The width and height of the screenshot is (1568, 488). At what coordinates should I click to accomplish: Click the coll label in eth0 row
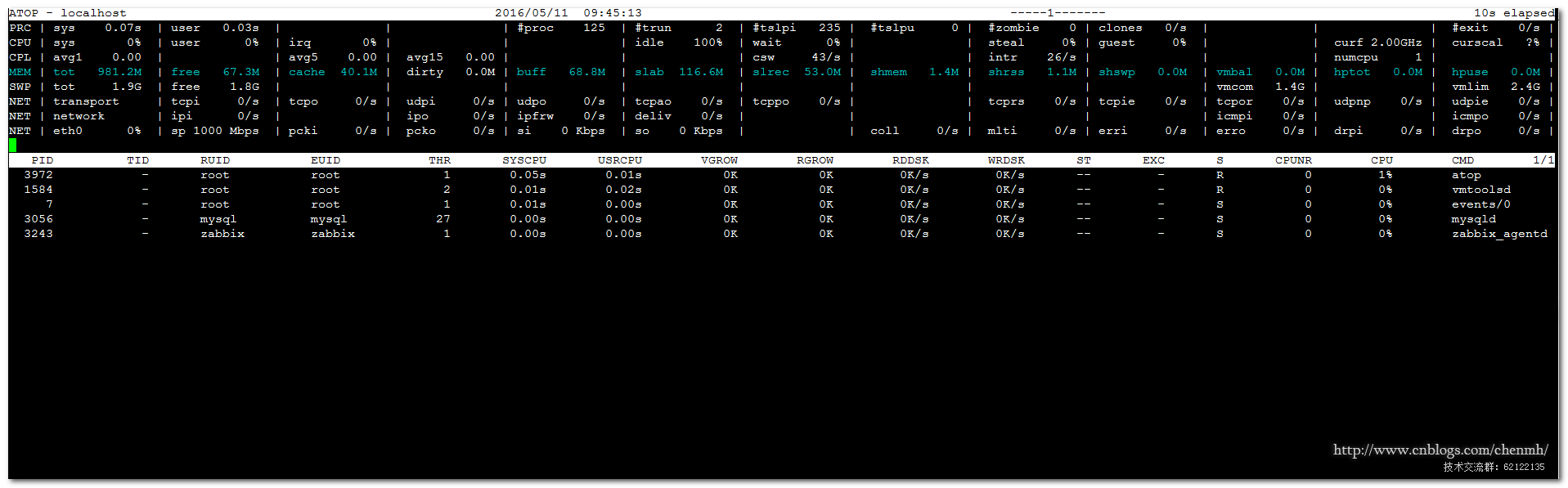click(x=885, y=131)
